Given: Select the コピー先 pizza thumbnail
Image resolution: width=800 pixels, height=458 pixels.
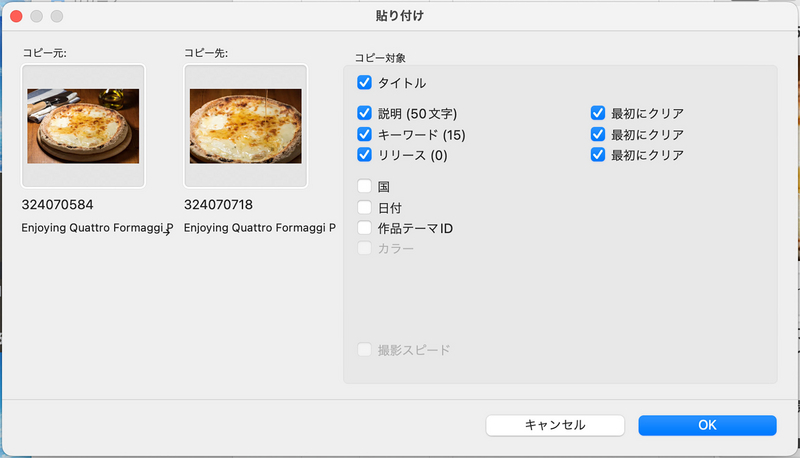Looking at the screenshot, I should pos(245,126).
